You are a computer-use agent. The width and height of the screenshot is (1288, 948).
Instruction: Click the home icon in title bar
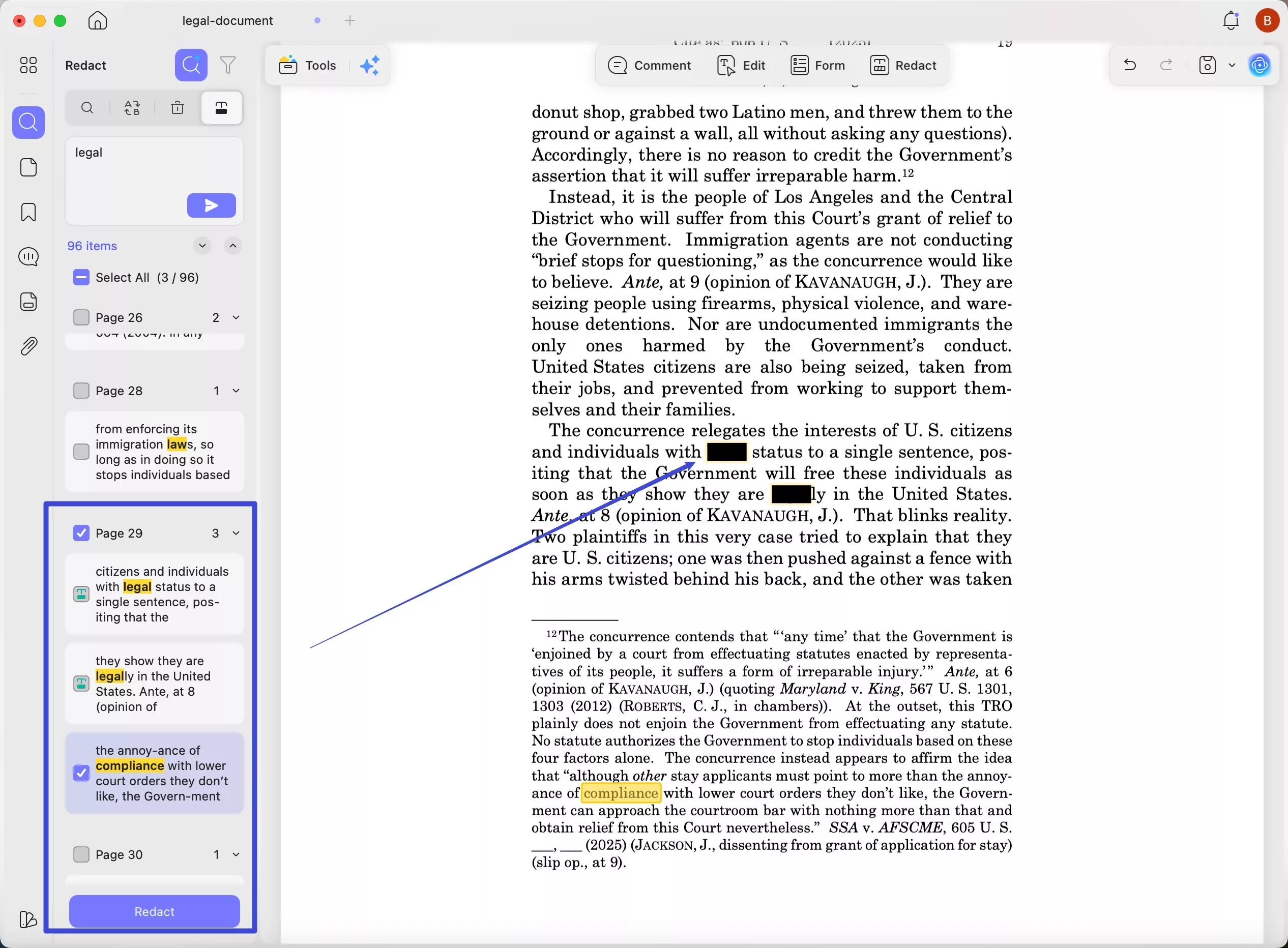point(98,21)
